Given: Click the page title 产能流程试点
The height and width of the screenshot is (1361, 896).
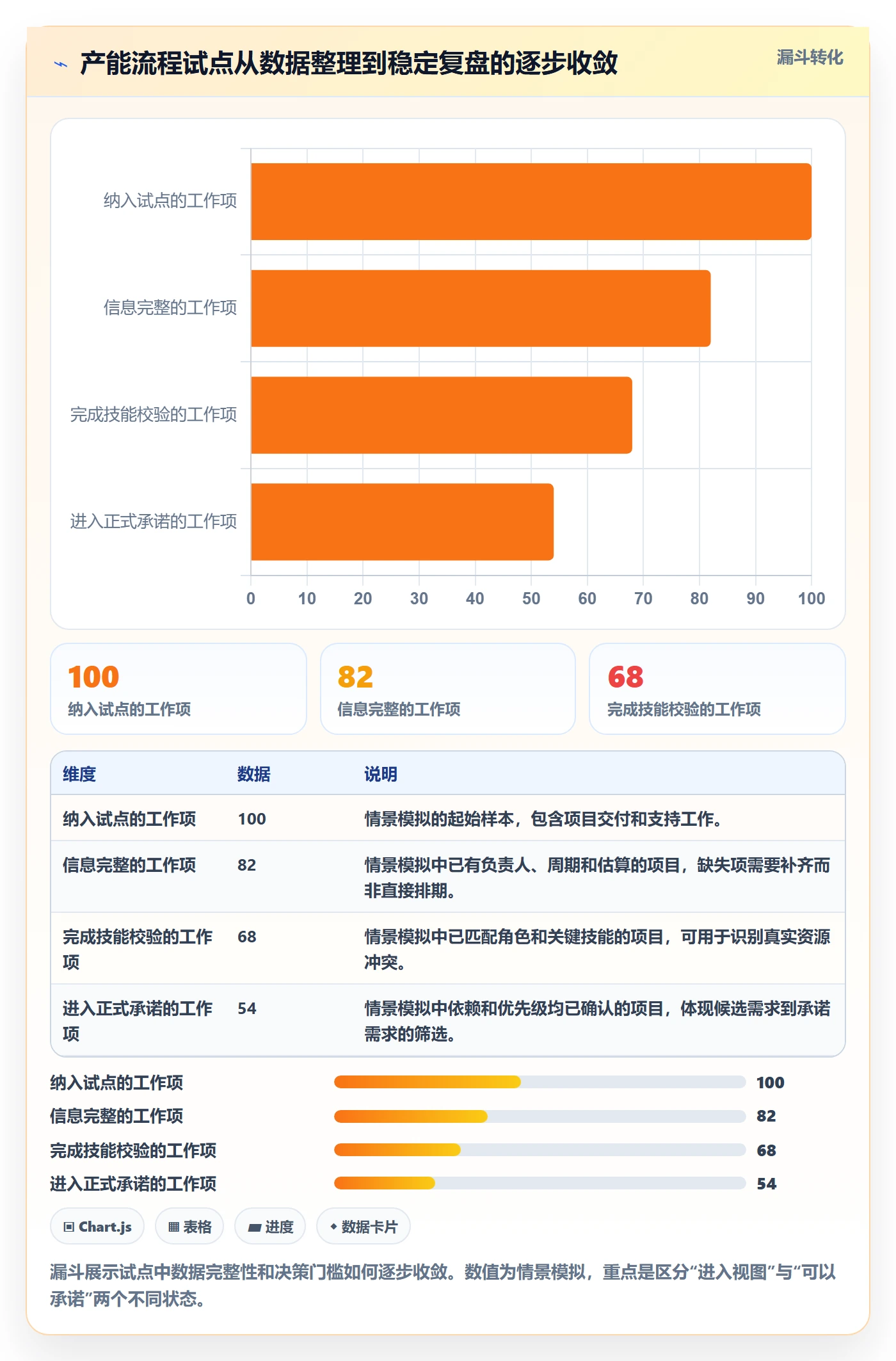Looking at the screenshot, I should point(349,63).
